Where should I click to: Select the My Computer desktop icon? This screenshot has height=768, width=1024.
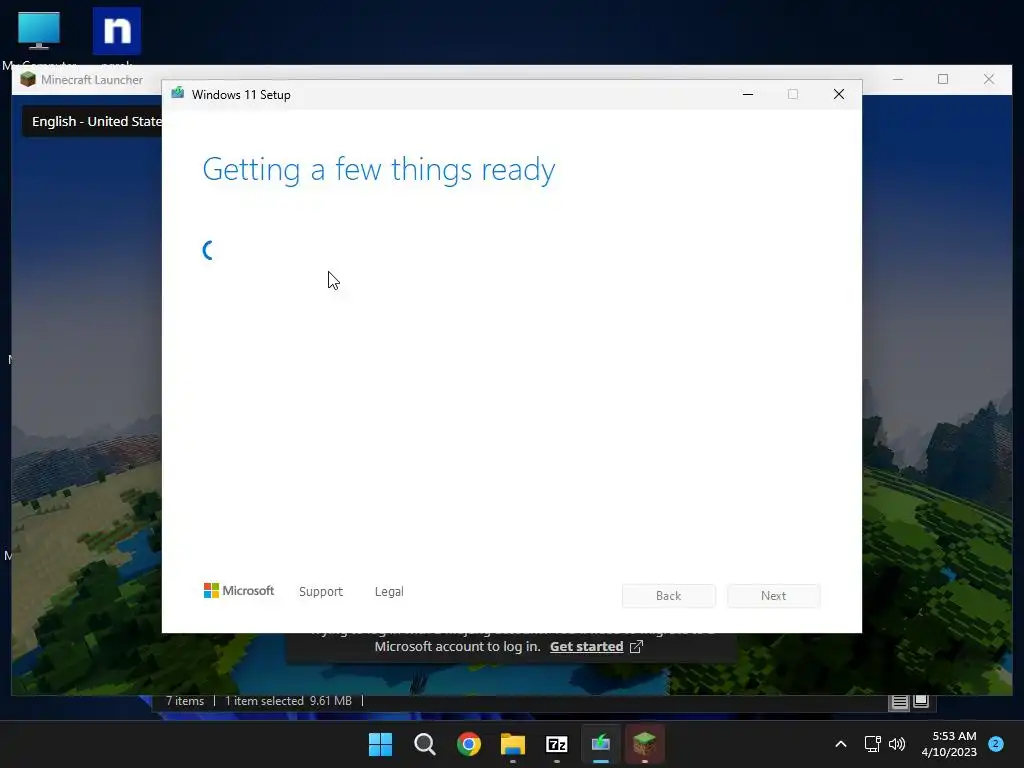tap(39, 36)
